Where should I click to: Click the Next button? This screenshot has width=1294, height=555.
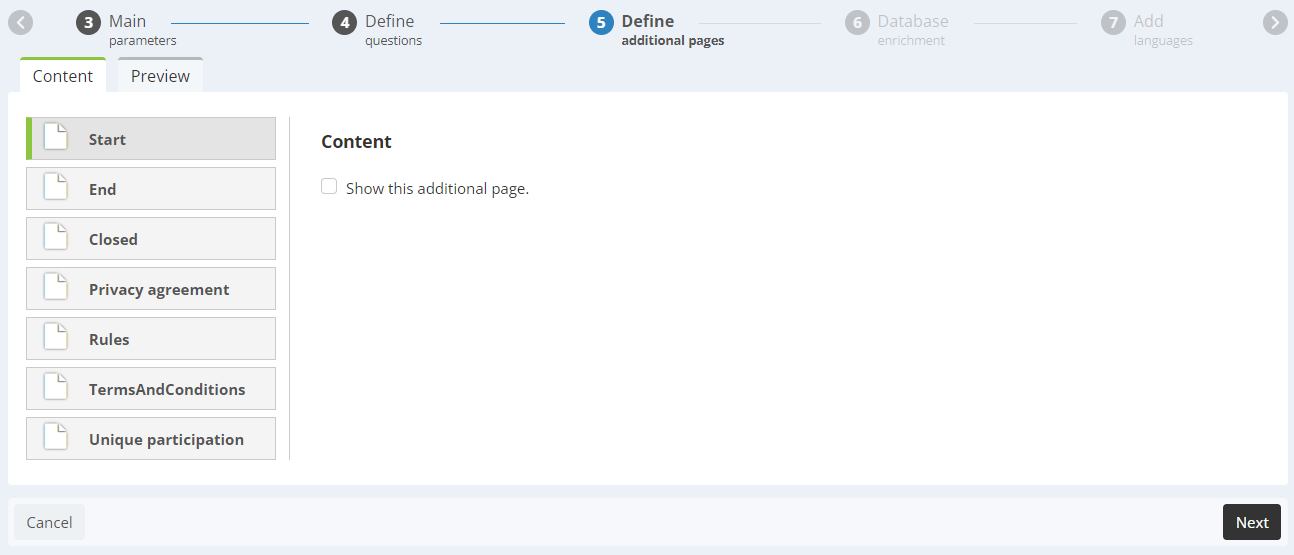point(1252,522)
